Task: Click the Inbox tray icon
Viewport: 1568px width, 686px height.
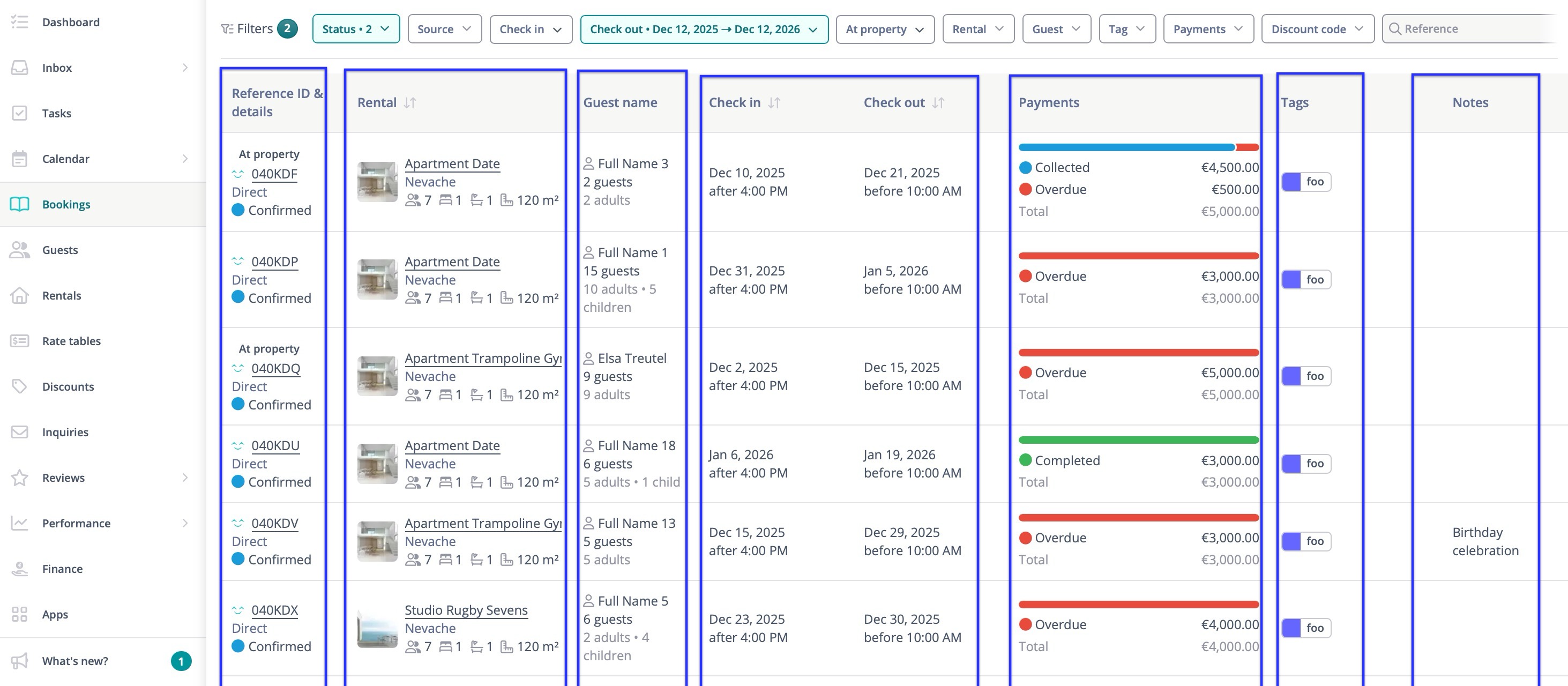Action: point(19,68)
